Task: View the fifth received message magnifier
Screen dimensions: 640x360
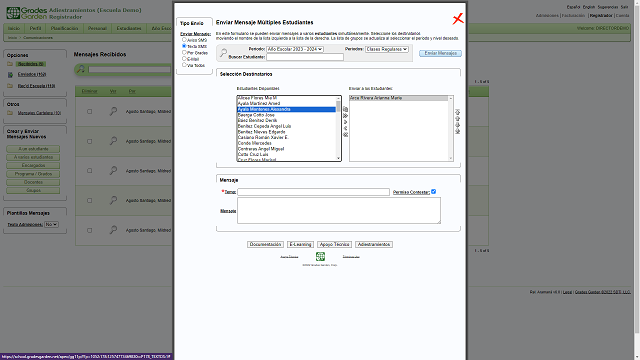Action: tap(113, 230)
